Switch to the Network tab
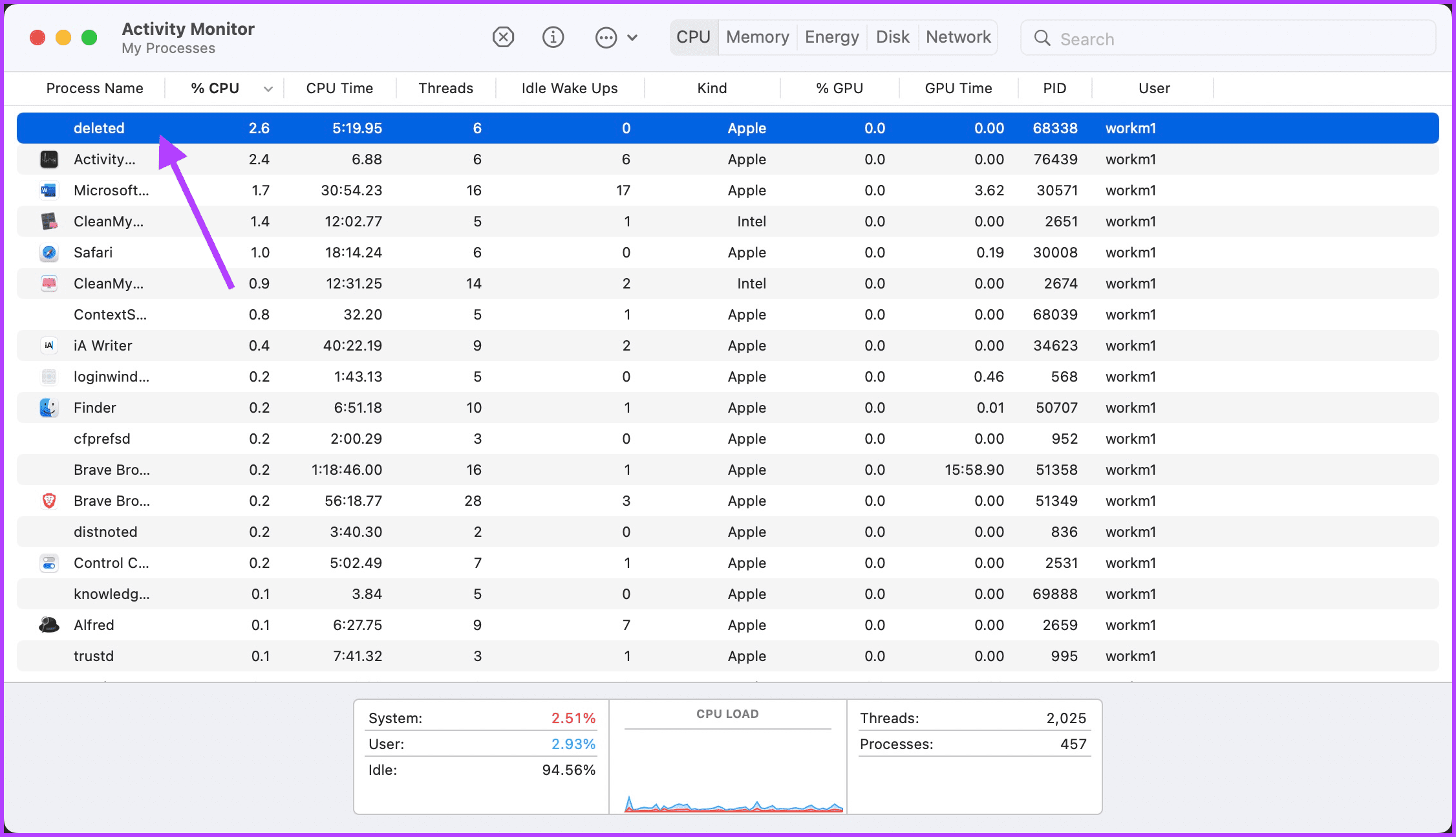 point(958,37)
